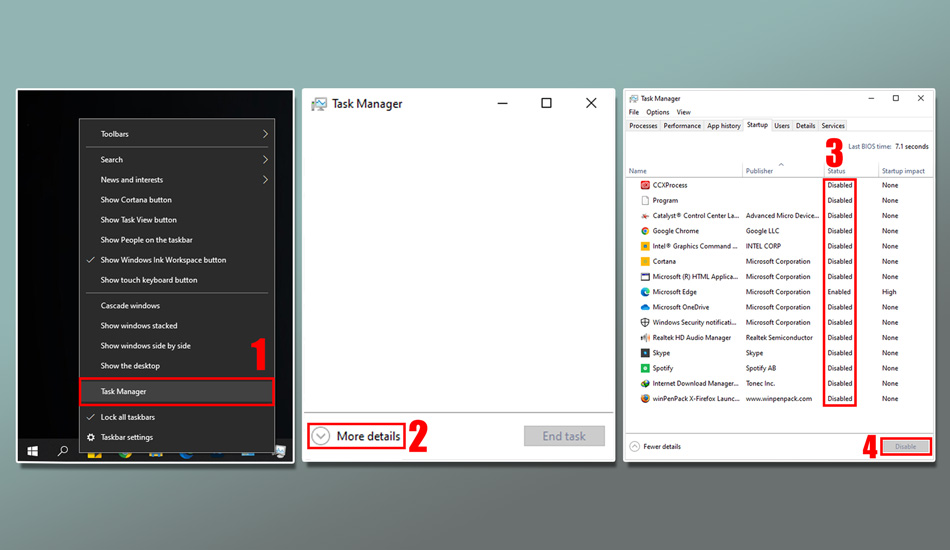Select the Skype startup icon
Viewport: 950px width, 550px height.
[x=645, y=353]
